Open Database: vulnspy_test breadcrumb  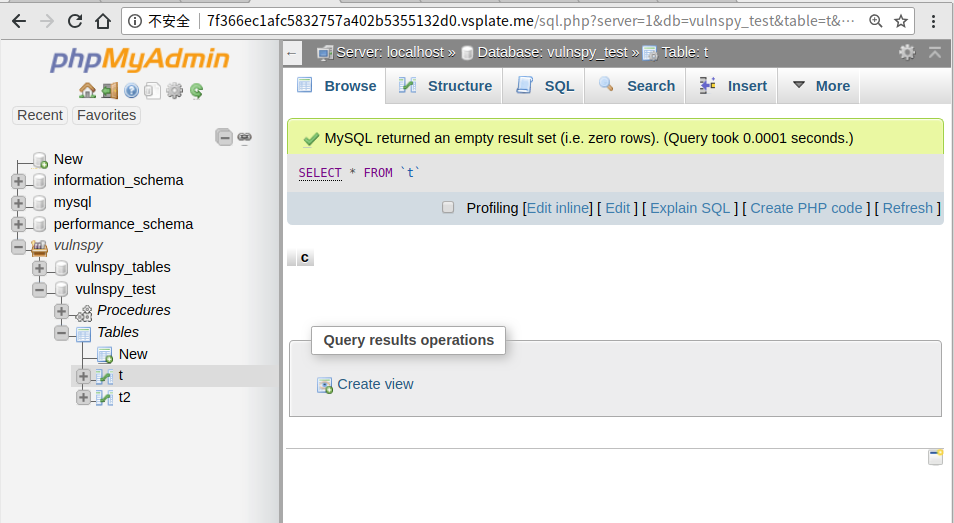pyautogui.click(x=552, y=52)
